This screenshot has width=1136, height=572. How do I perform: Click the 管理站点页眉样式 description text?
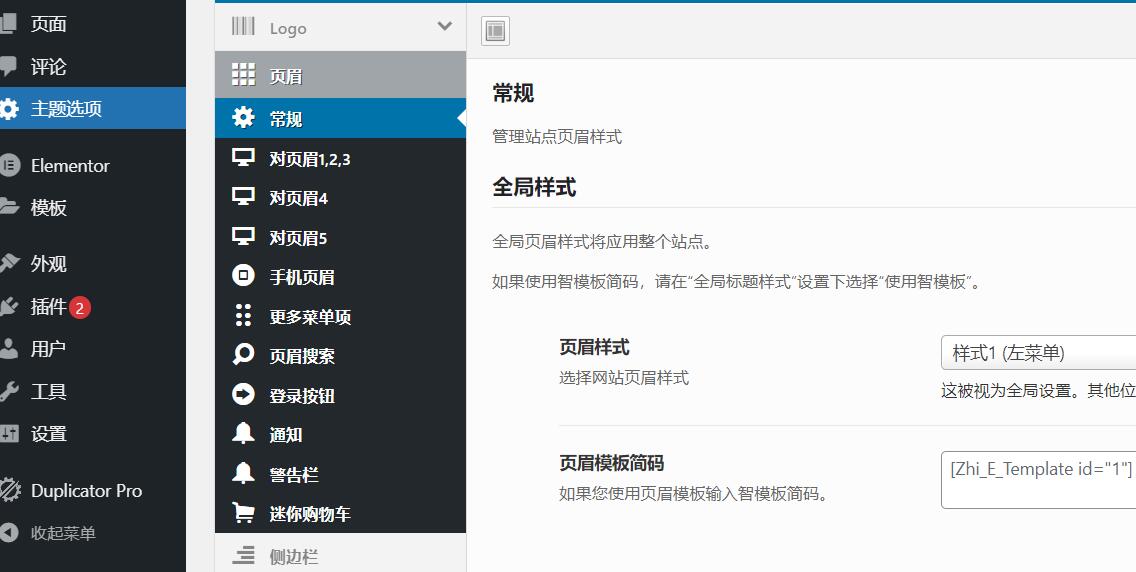tap(556, 136)
